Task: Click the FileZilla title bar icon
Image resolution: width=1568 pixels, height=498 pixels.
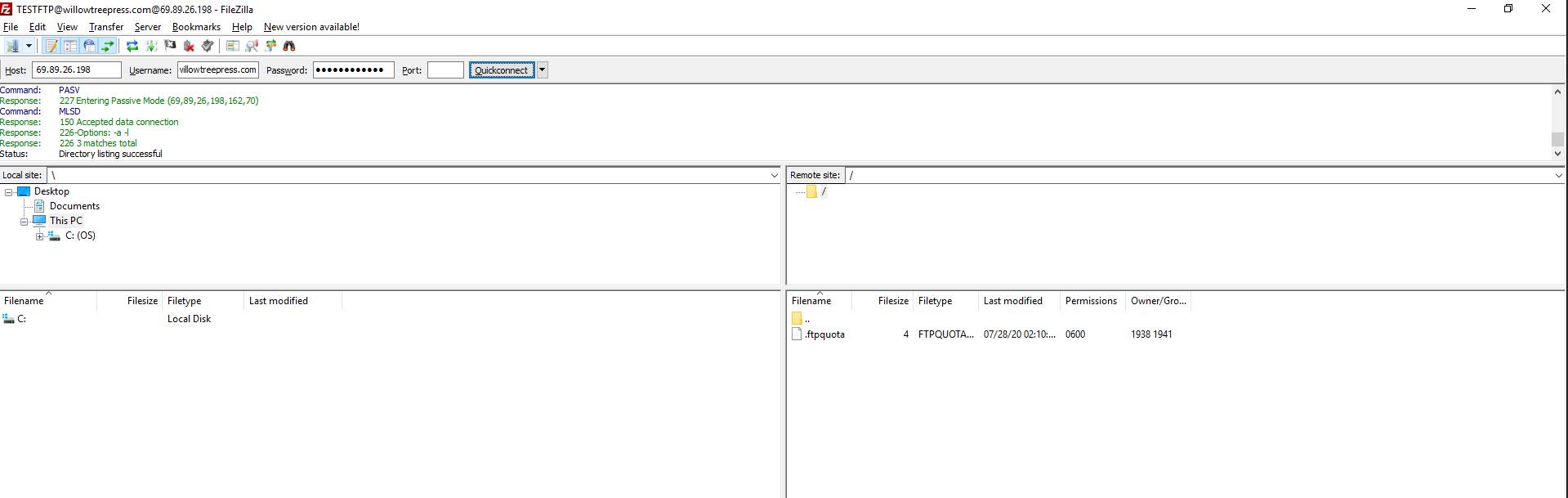Action: pos(7,9)
